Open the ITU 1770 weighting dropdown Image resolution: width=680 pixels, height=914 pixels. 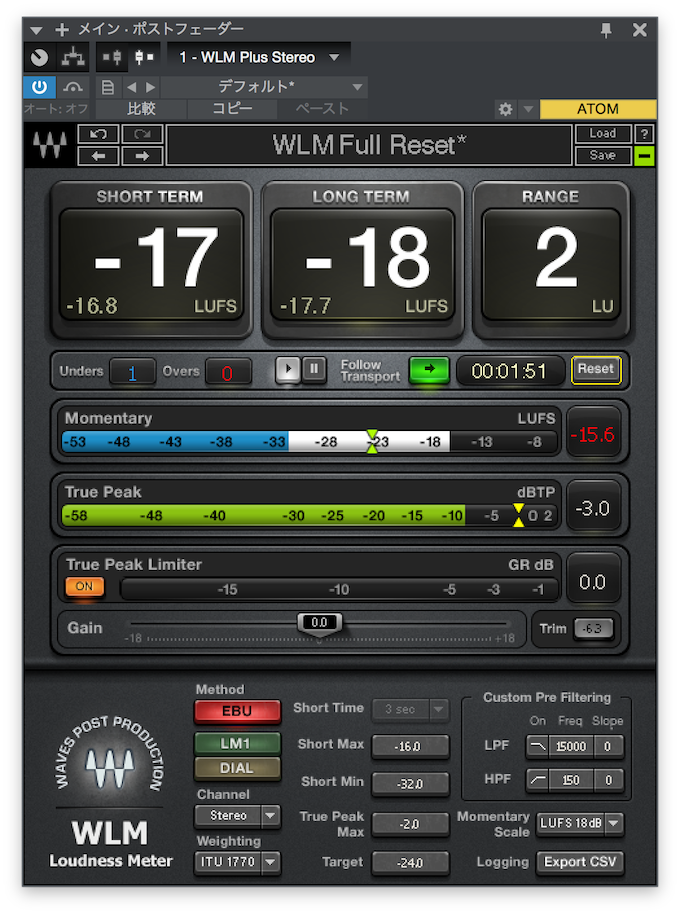click(237, 862)
